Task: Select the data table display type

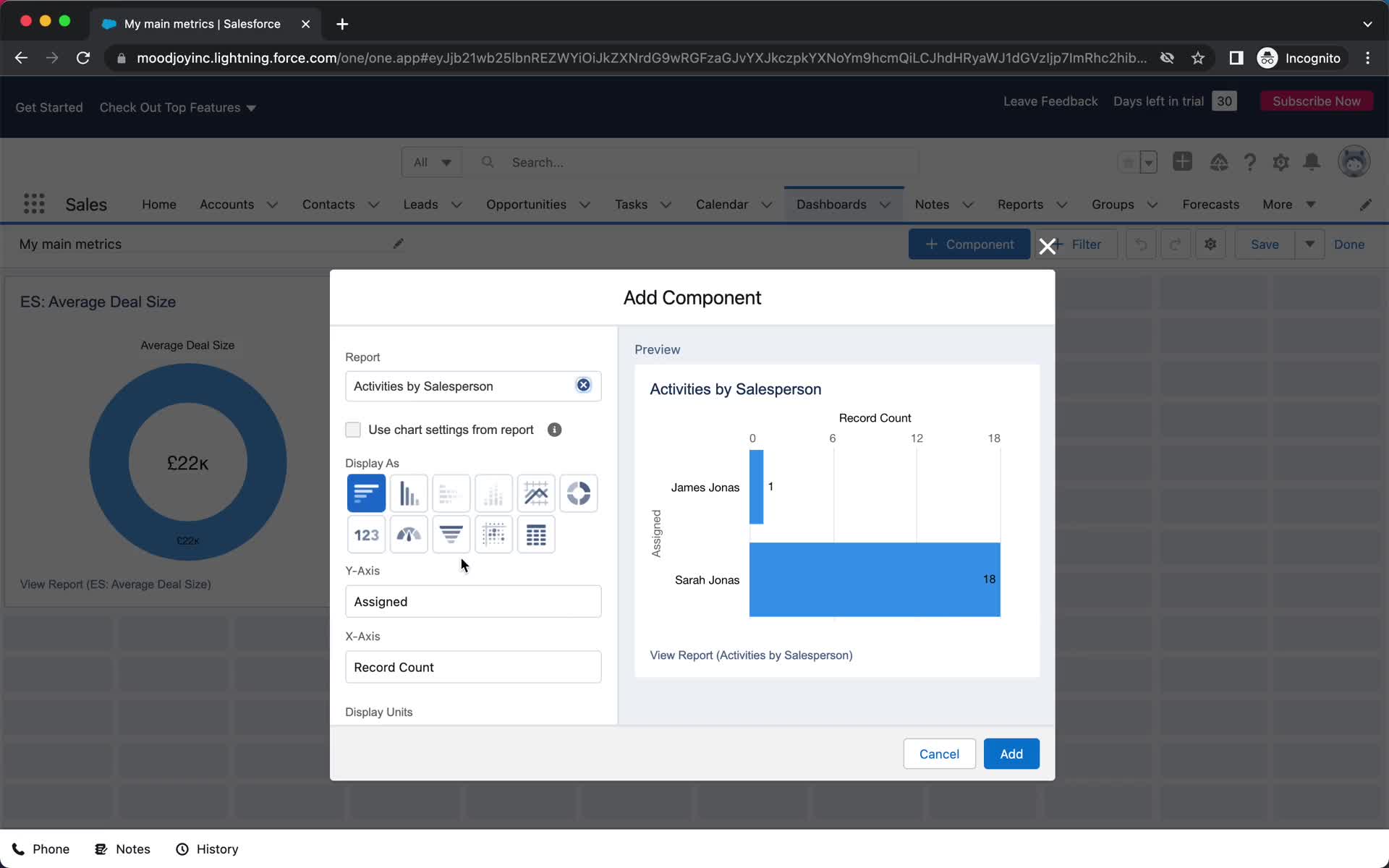Action: (535, 534)
